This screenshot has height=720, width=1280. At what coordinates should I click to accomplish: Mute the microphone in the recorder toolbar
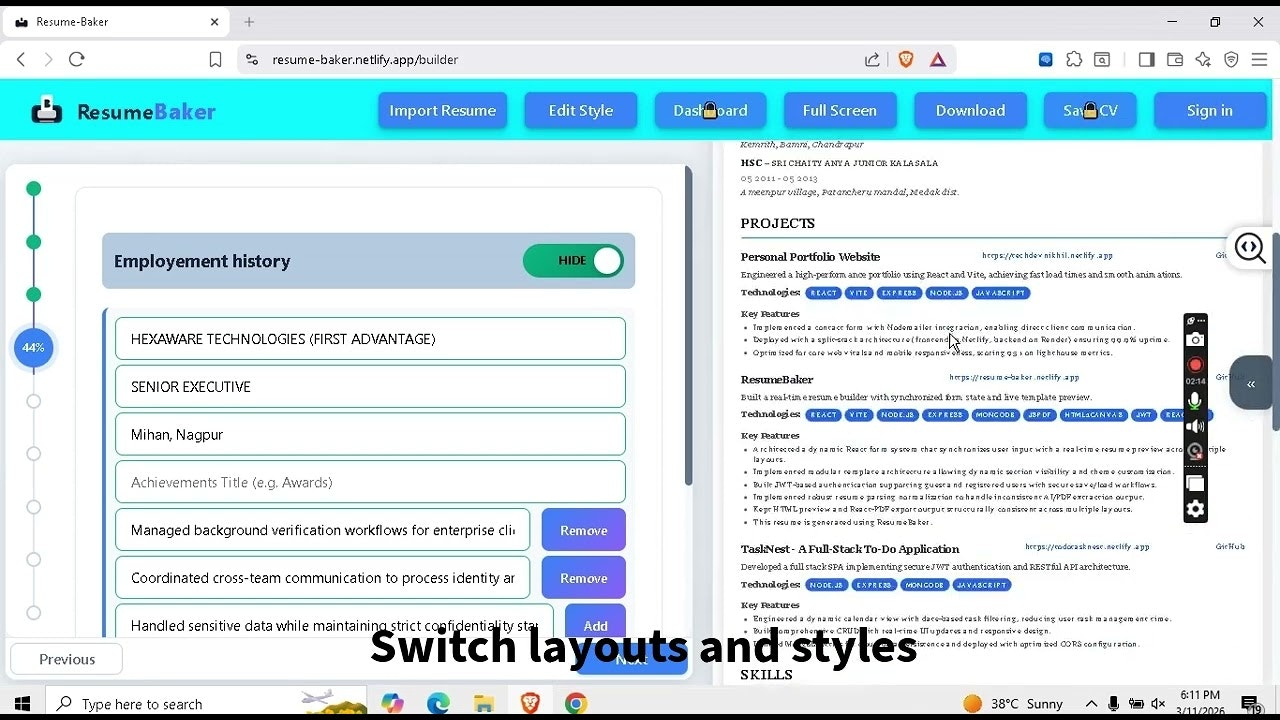point(1195,402)
